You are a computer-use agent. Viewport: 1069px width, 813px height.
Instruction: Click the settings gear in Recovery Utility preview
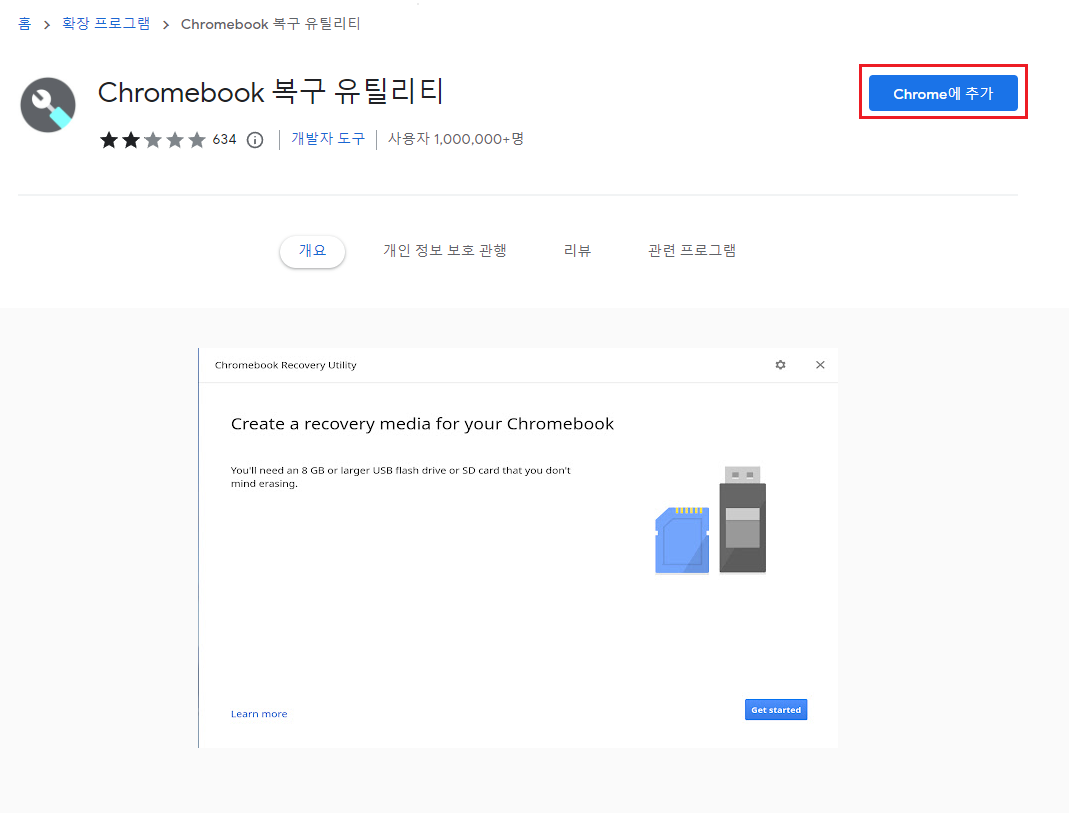point(781,365)
